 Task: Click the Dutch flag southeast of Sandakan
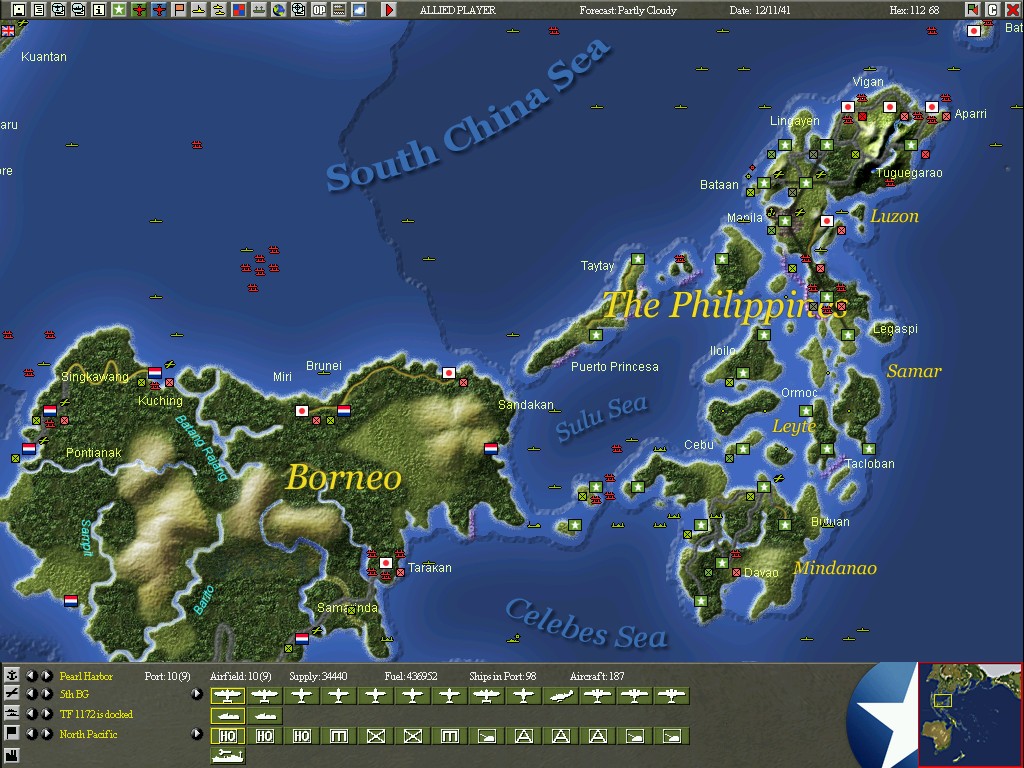pyautogui.click(x=491, y=449)
